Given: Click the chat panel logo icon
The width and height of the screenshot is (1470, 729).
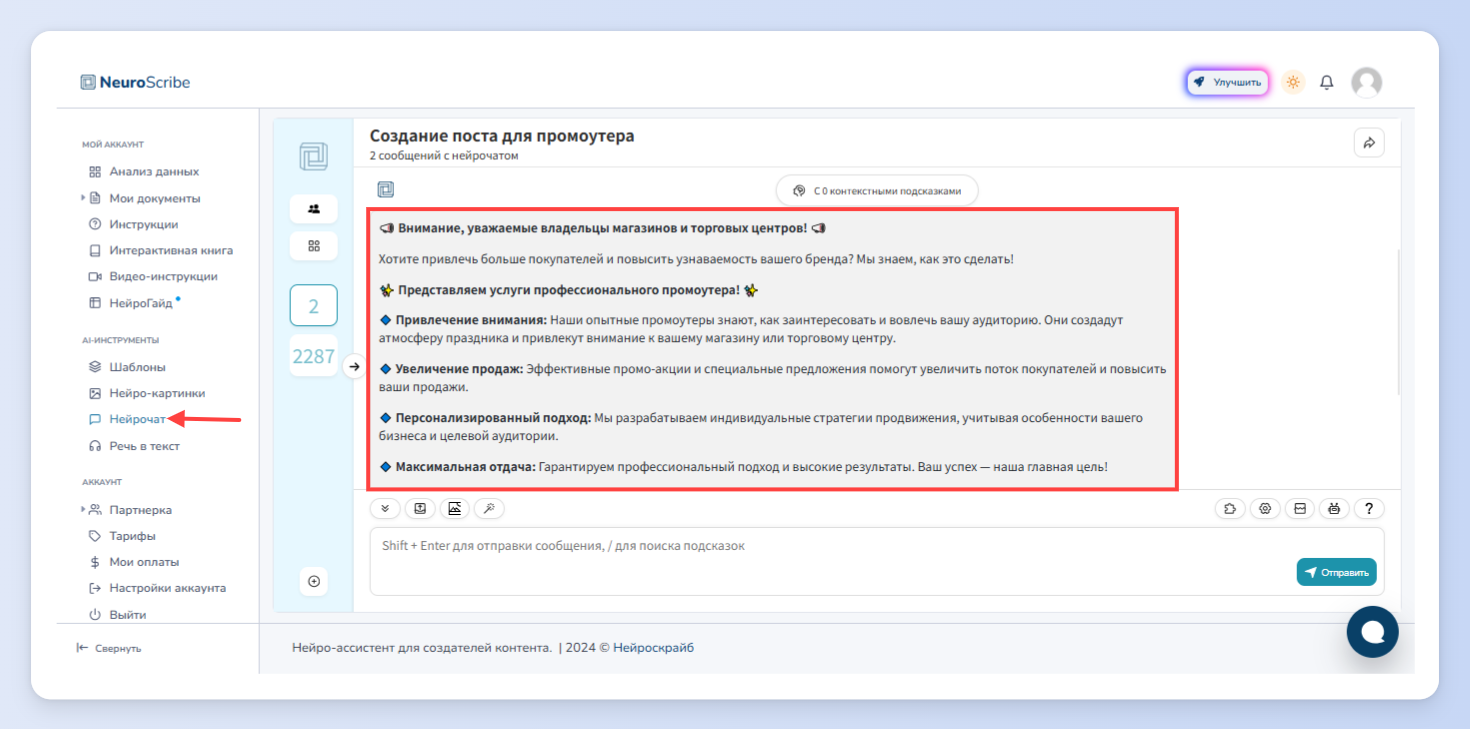Looking at the screenshot, I should [314, 157].
